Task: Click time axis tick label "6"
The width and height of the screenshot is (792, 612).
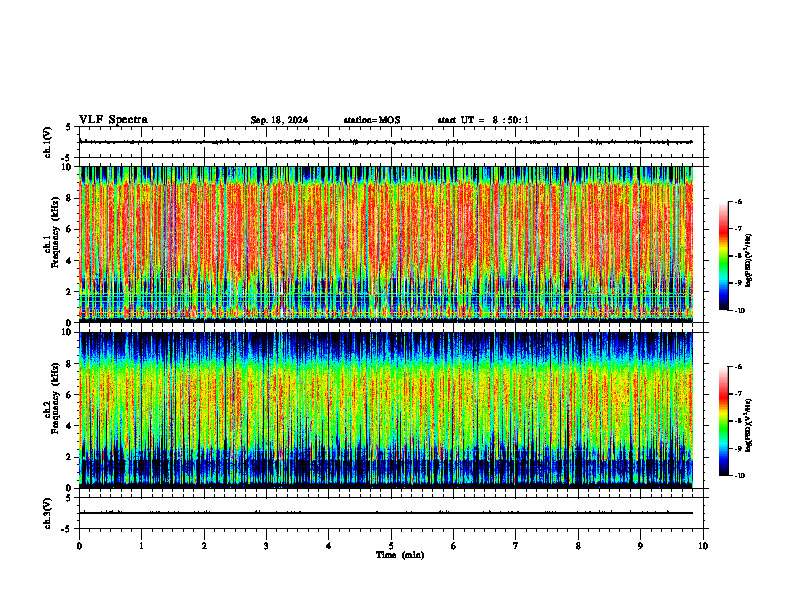Action: click(x=454, y=546)
